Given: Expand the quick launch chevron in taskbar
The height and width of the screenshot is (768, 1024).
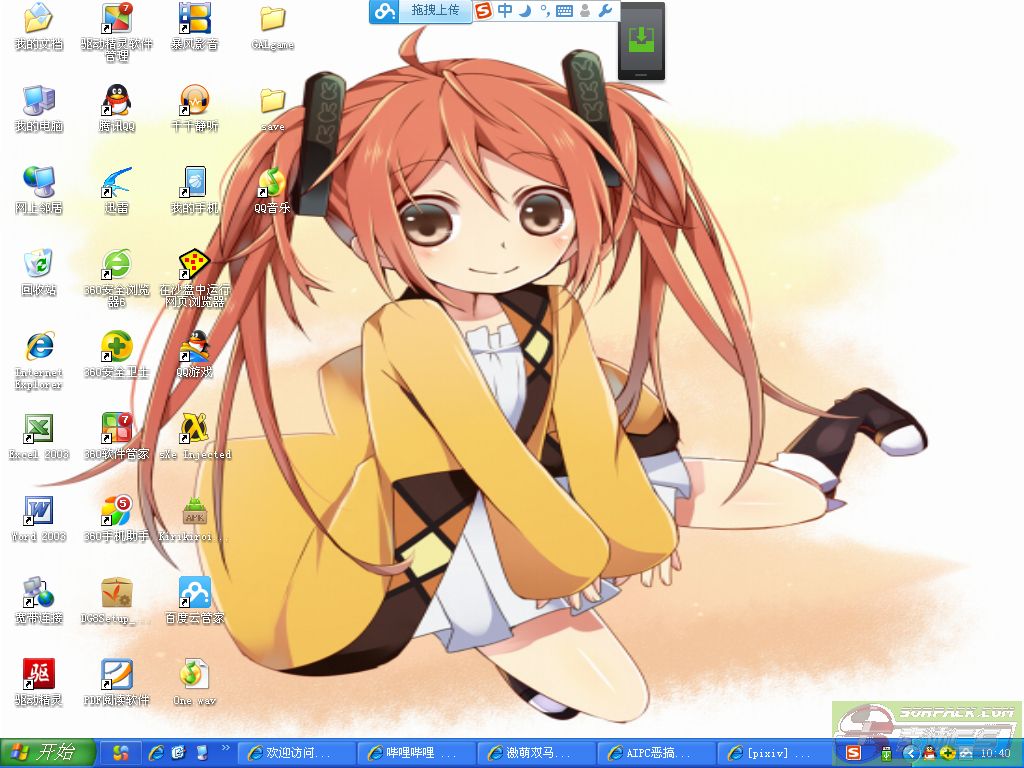Looking at the screenshot, I should (x=225, y=748).
